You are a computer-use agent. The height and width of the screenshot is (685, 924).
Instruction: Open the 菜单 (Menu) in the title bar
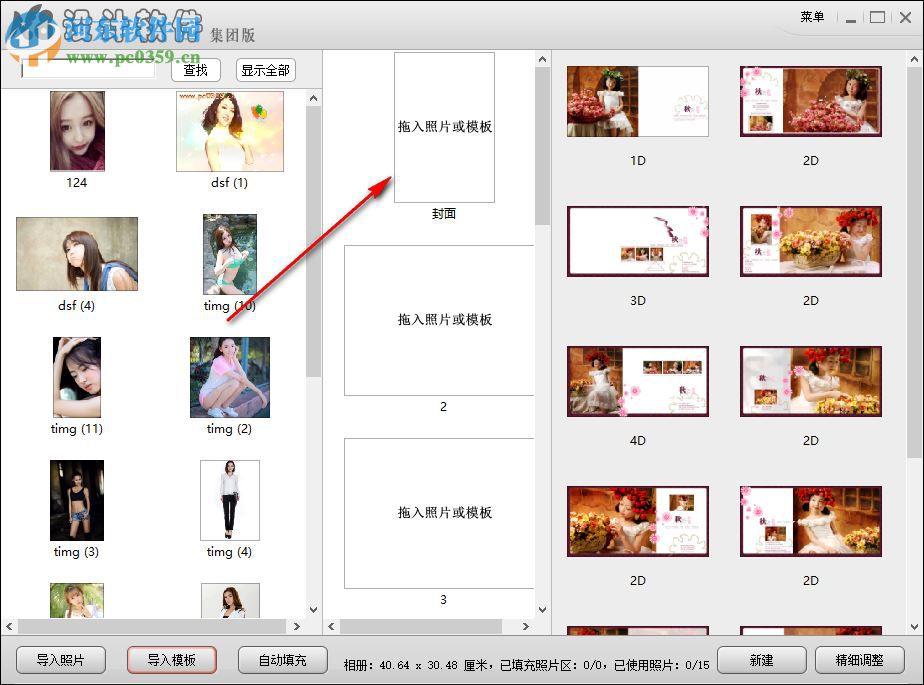[812, 16]
